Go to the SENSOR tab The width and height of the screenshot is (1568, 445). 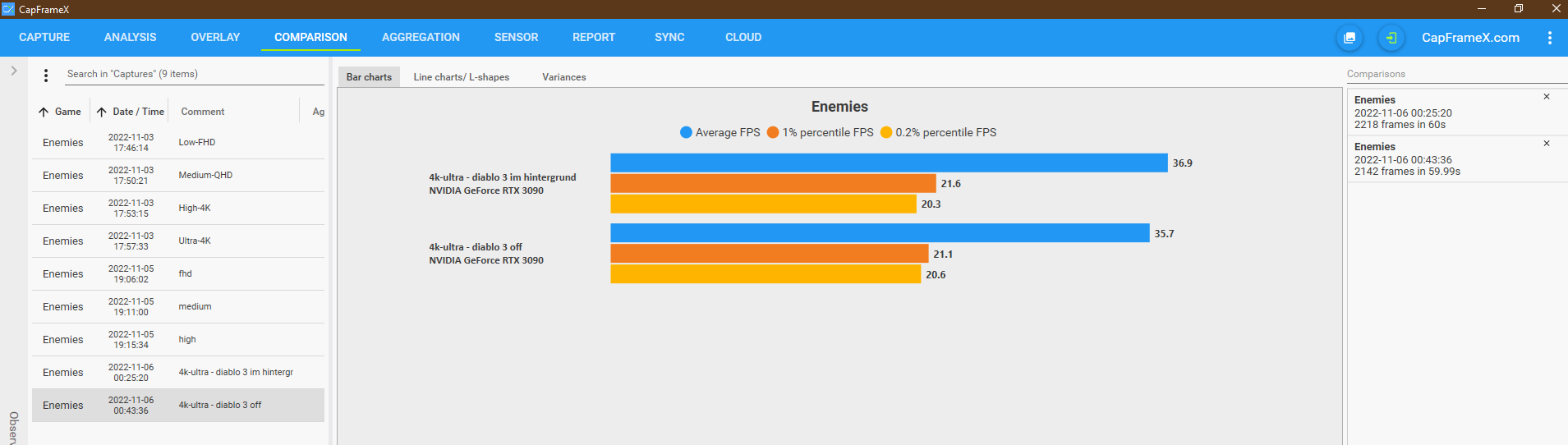click(516, 37)
